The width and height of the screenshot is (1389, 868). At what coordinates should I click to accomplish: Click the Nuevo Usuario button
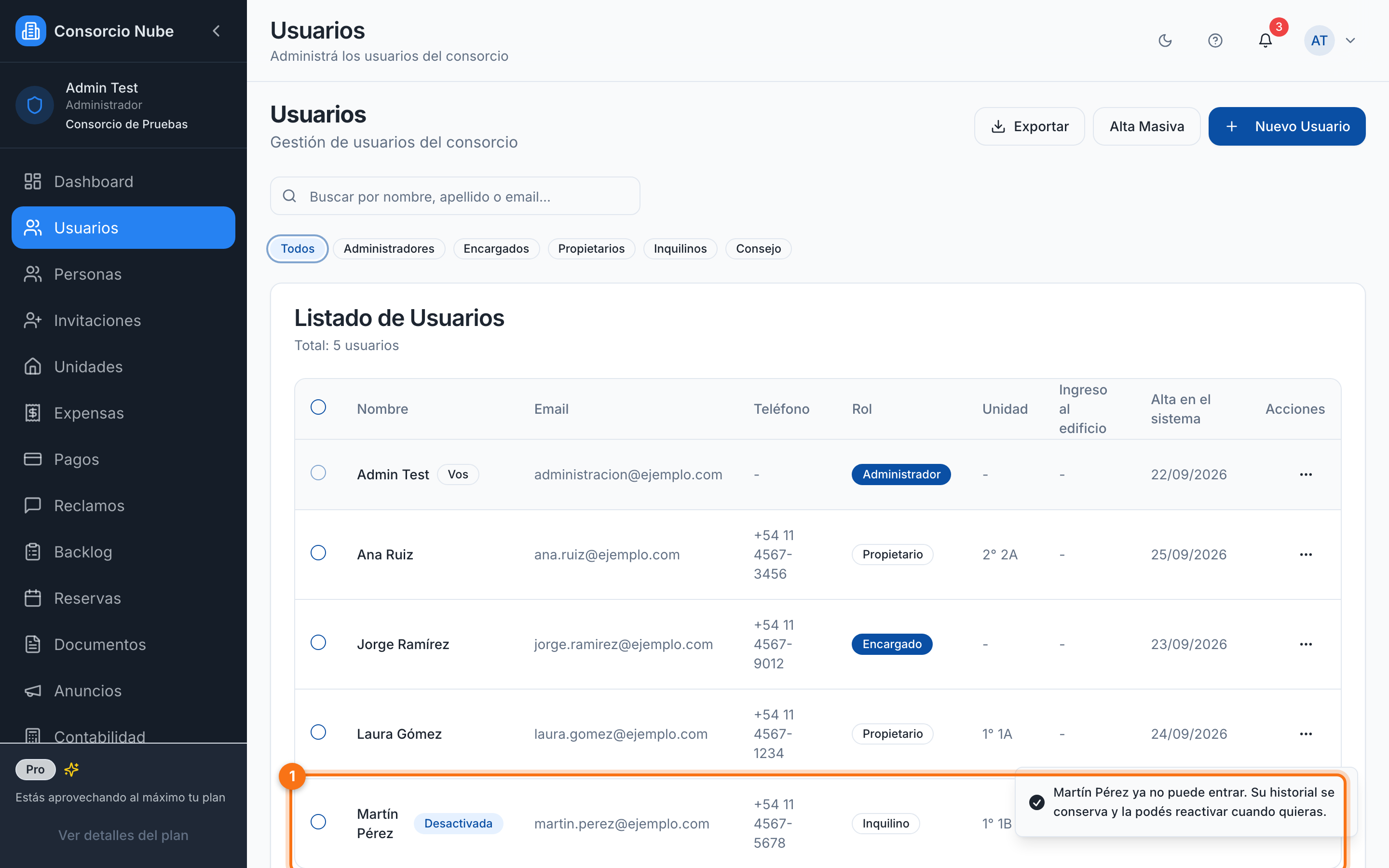tap(1287, 126)
